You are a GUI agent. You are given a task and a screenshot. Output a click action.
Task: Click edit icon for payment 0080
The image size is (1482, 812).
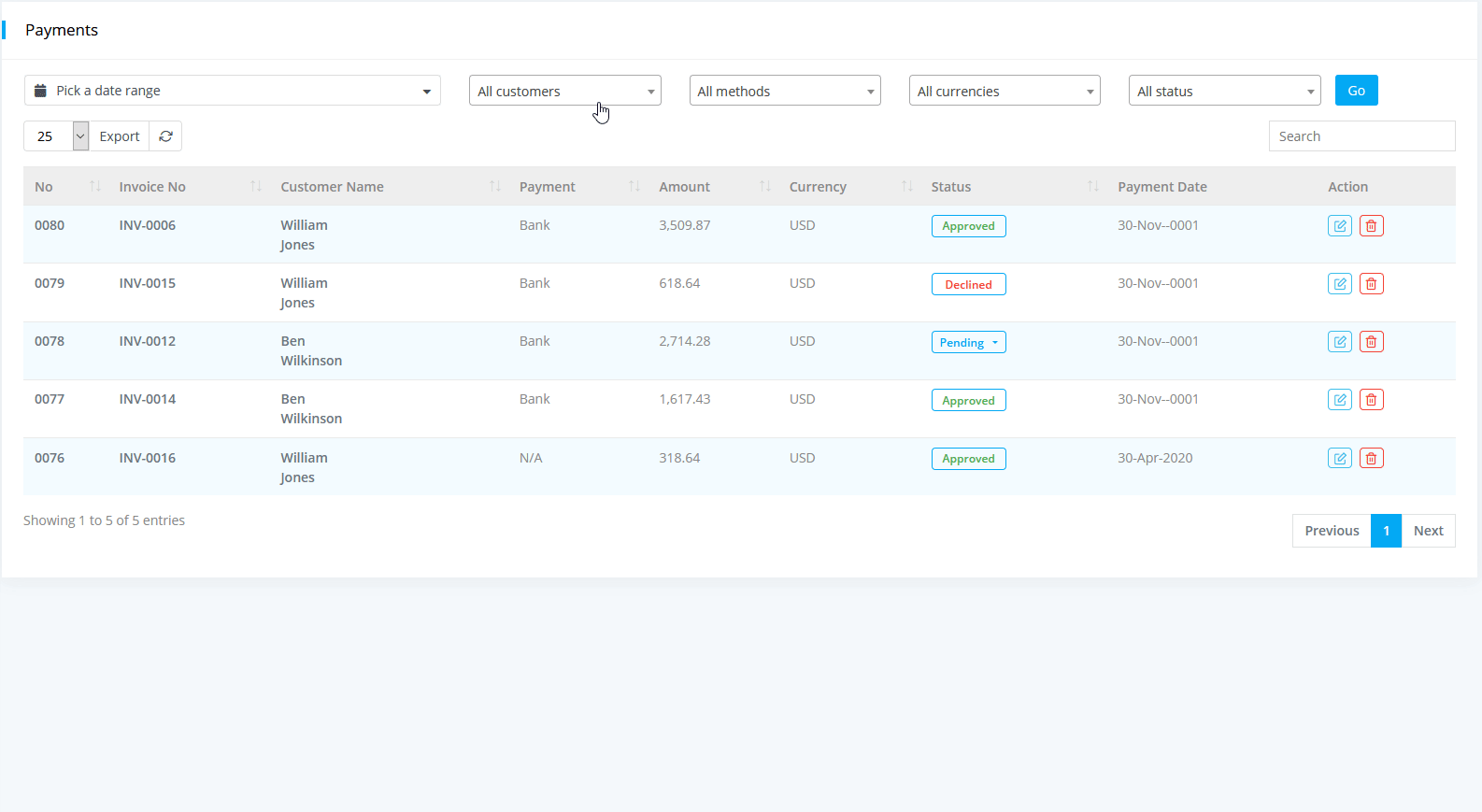(x=1339, y=226)
